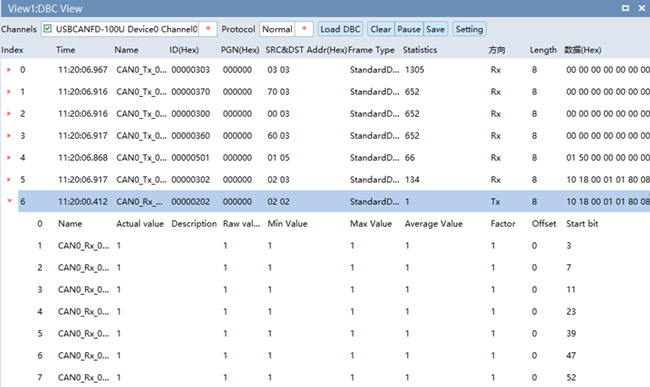
Task: Select signal row with start bit 47
Action: [x=334, y=355]
